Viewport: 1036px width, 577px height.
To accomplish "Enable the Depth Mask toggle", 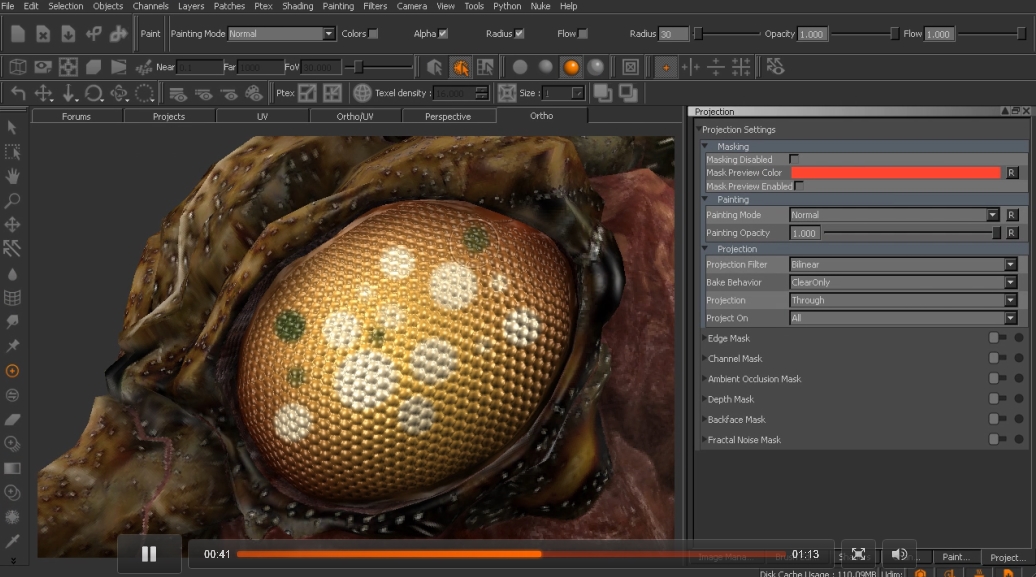I will tap(997, 399).
